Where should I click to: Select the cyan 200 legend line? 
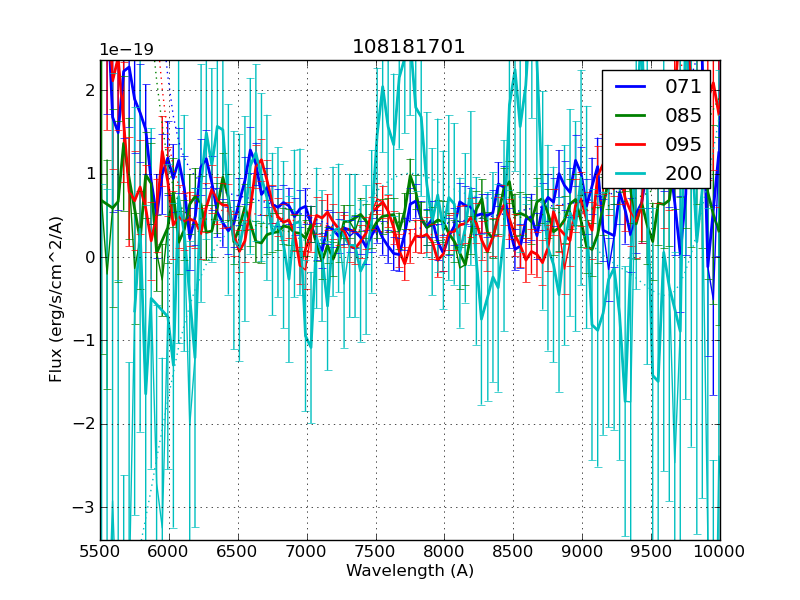click(x=631, y=173)
